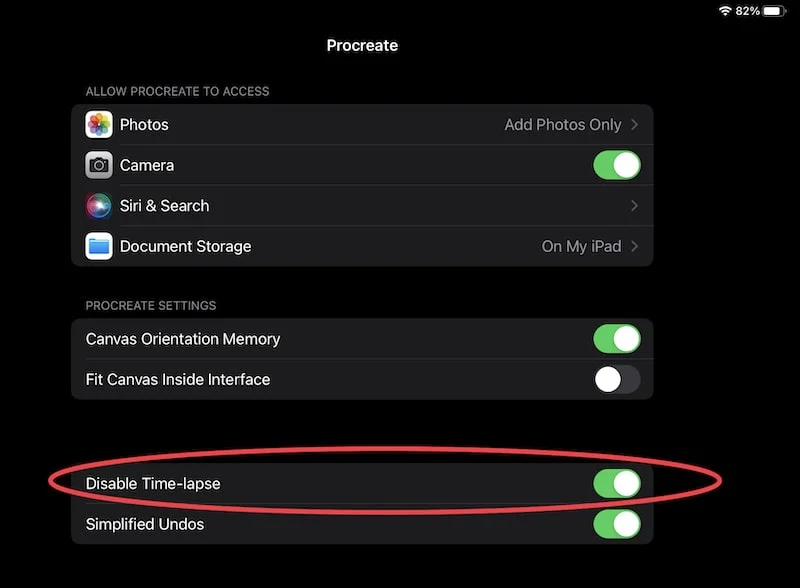Expand Siri & Search chevron
Screen dimensions: 800x588
tap(634, 206)
